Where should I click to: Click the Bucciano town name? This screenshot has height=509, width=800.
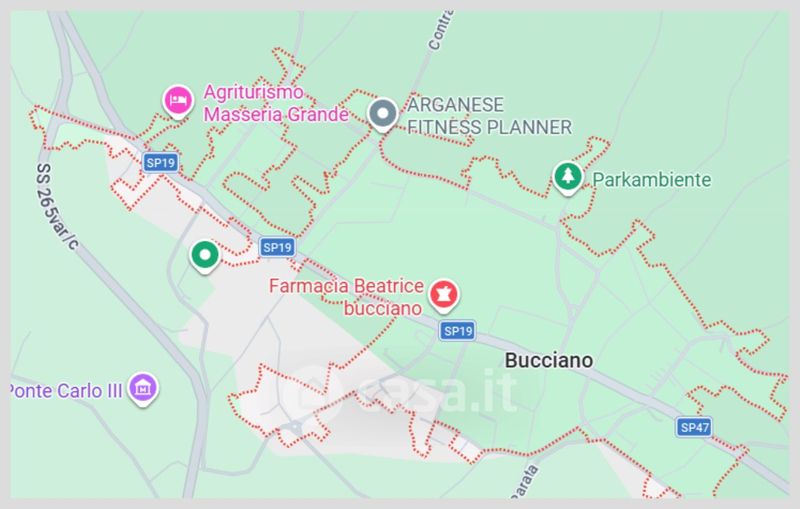click(548, 361)
